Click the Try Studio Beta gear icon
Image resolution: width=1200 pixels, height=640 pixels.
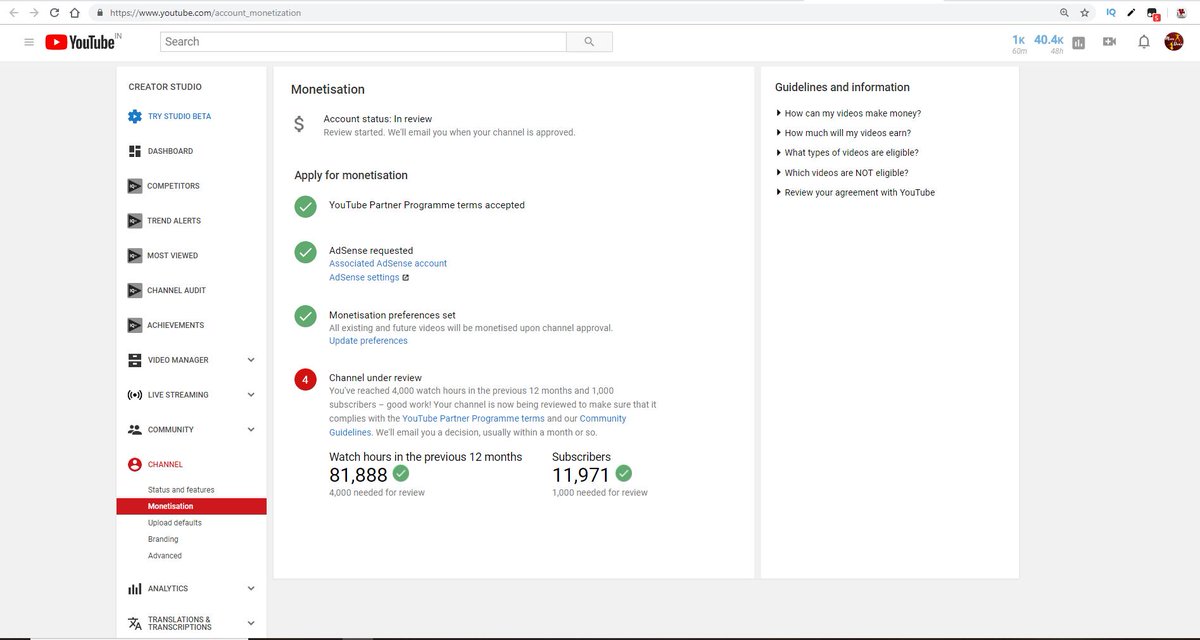(x=135, y=116)
